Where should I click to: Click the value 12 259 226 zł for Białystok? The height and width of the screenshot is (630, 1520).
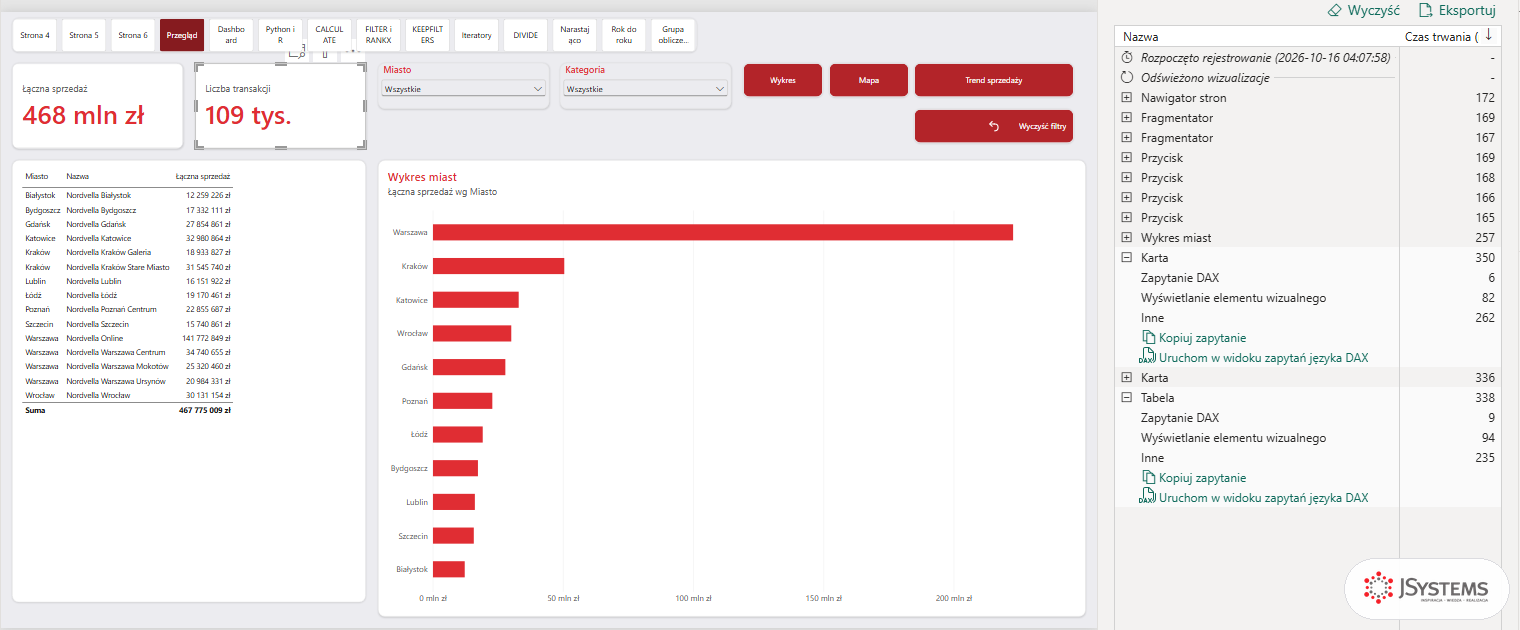coord(208,196)
